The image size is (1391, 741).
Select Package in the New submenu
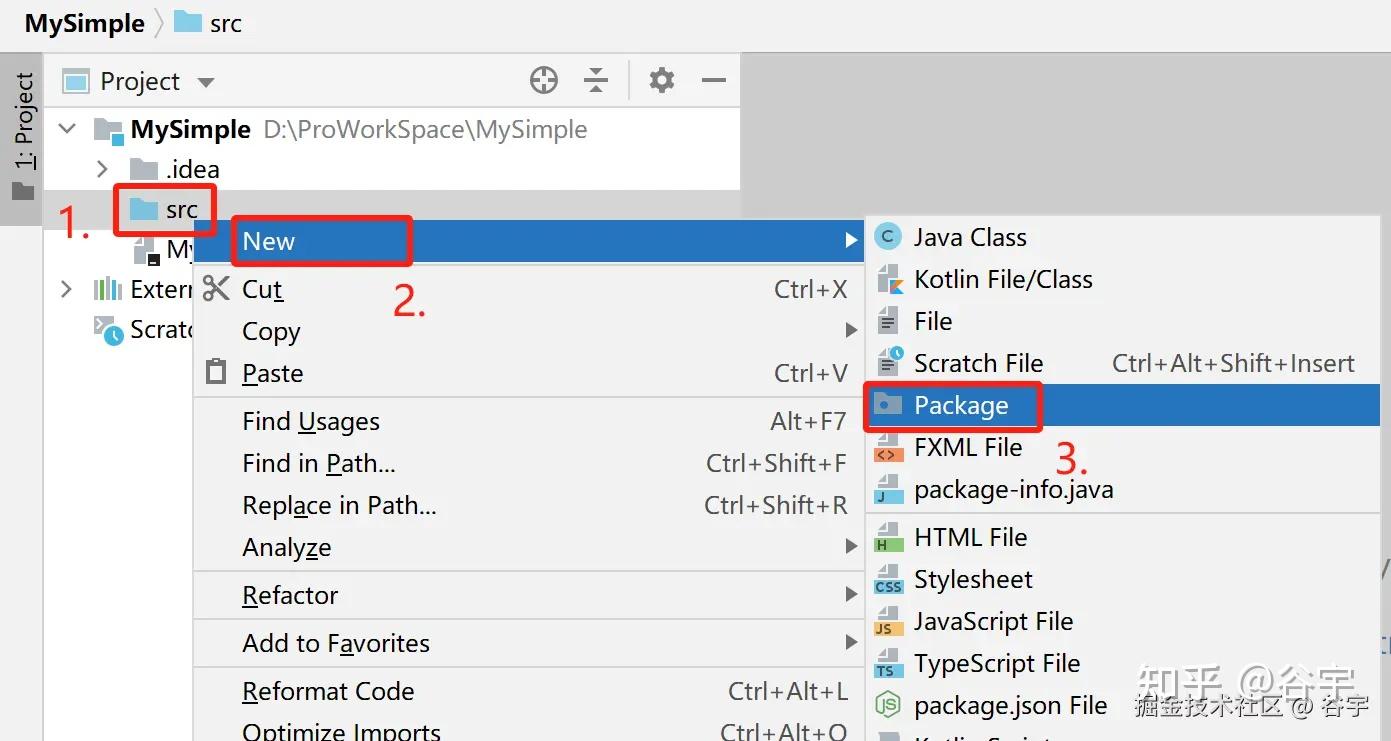tap(961, 405)
